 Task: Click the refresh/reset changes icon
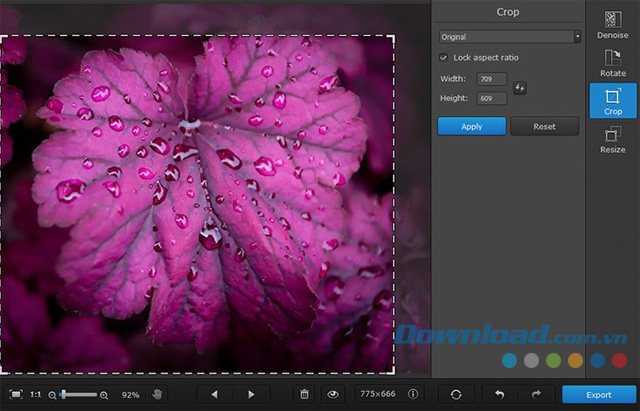(457, 395)
